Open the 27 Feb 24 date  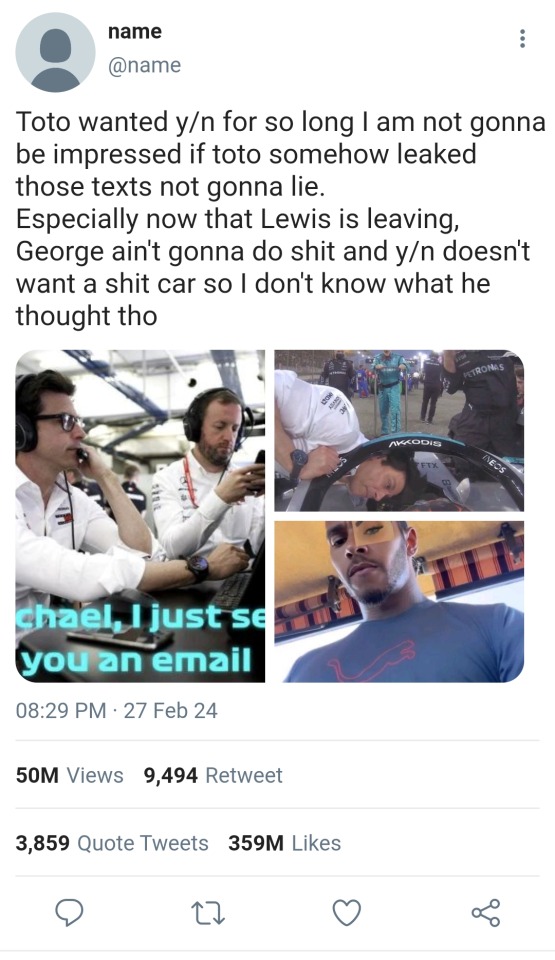170,710
